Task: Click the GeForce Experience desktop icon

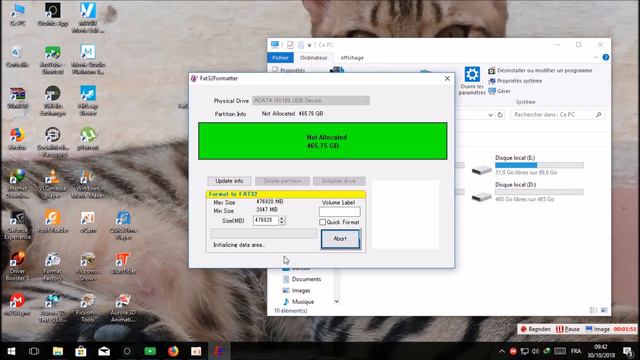Action: tap(17, 224)
